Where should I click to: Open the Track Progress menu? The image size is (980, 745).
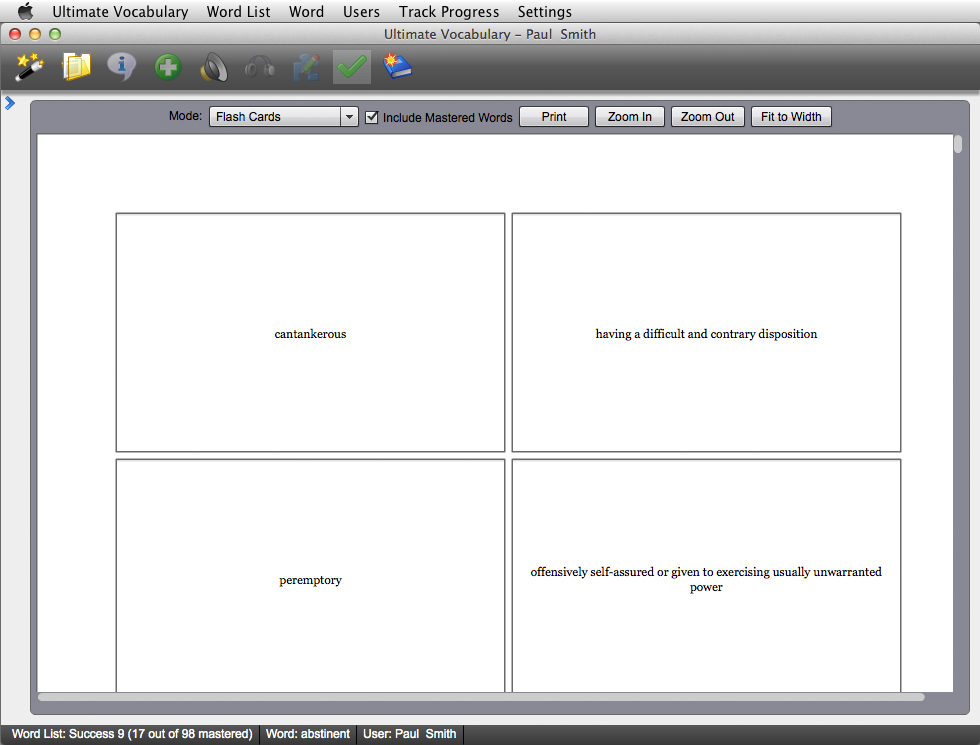(x=448, y=12)
